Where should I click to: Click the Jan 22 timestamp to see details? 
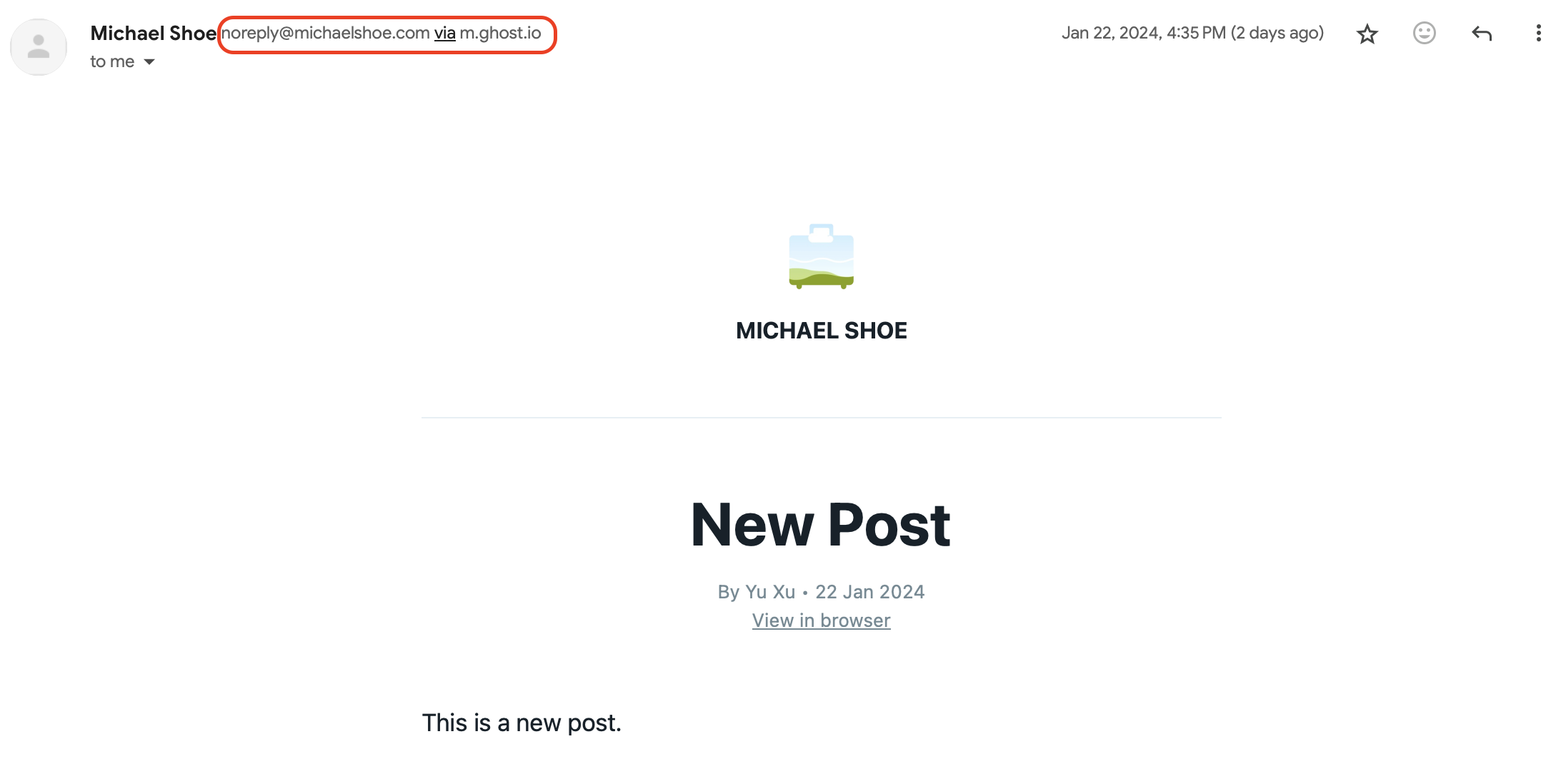(1194, 33)
